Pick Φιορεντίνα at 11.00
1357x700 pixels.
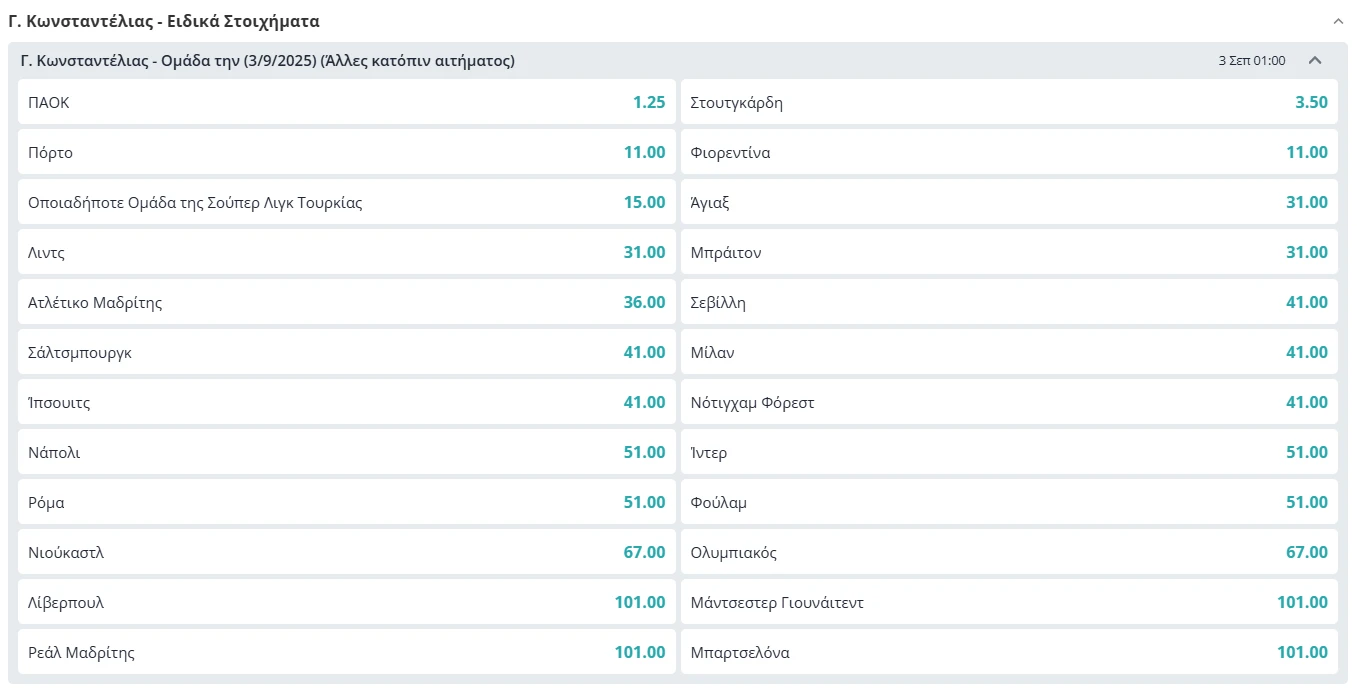point(1008,152)
